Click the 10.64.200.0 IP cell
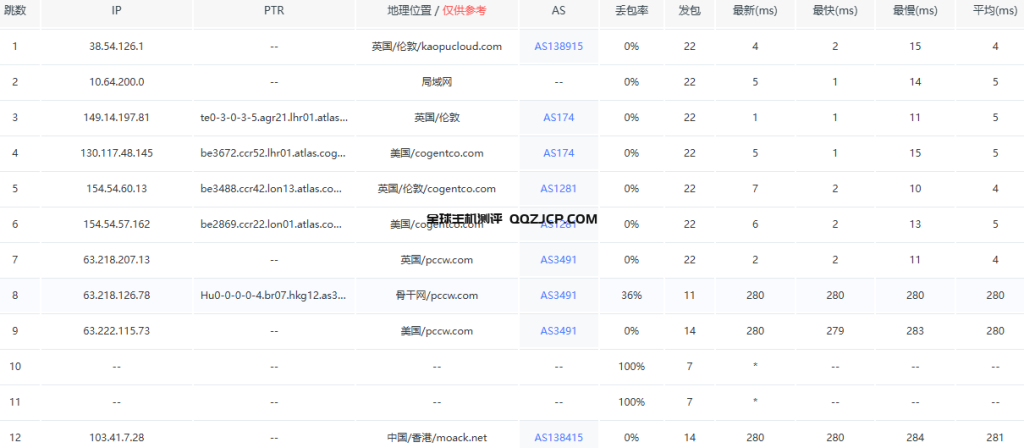The height and width of the screenshot is (448, 1024). [117, 82]
